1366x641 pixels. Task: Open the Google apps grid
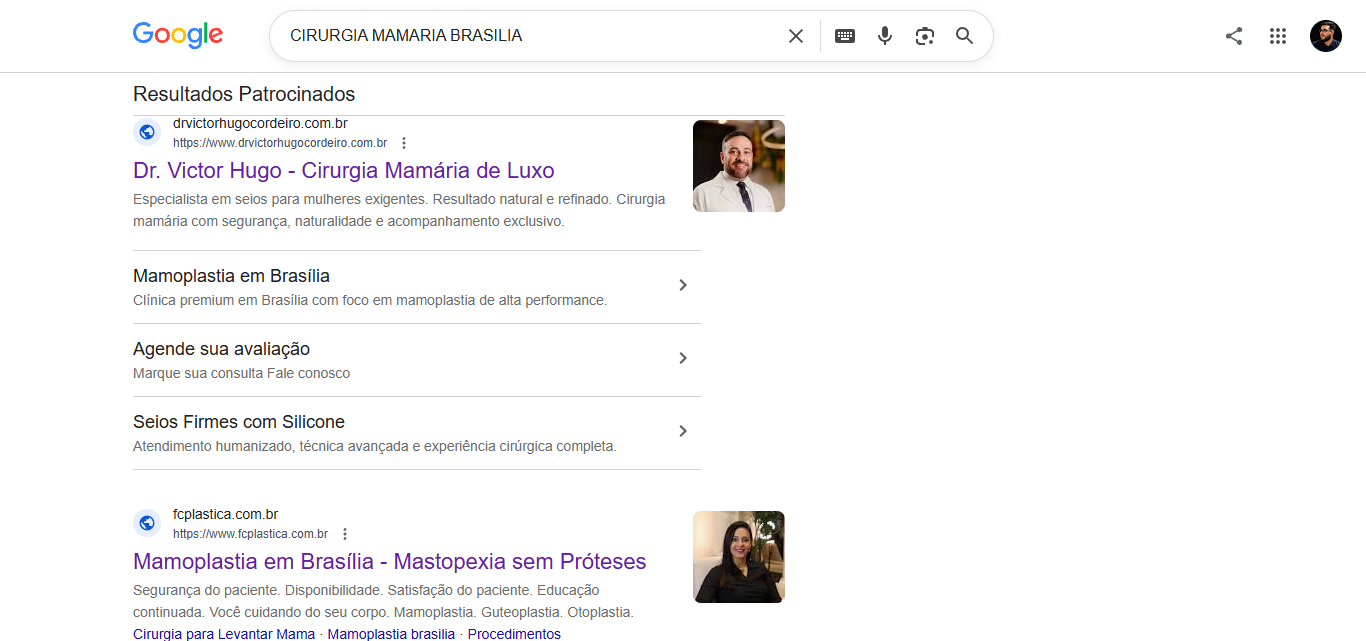(x=1278, y=36)
